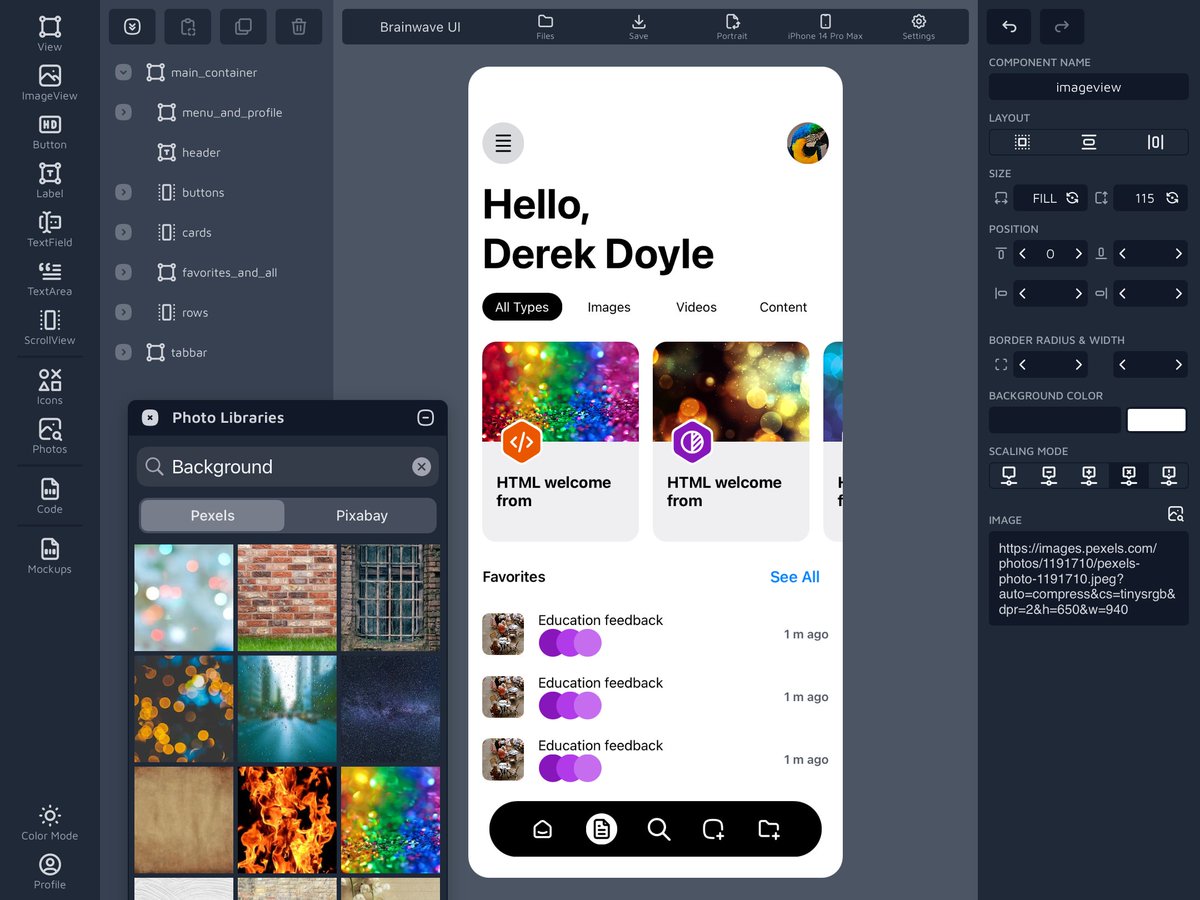
Task: Select the fire photo thumbnail in Photo Libraries
Action: pos(287,820)
